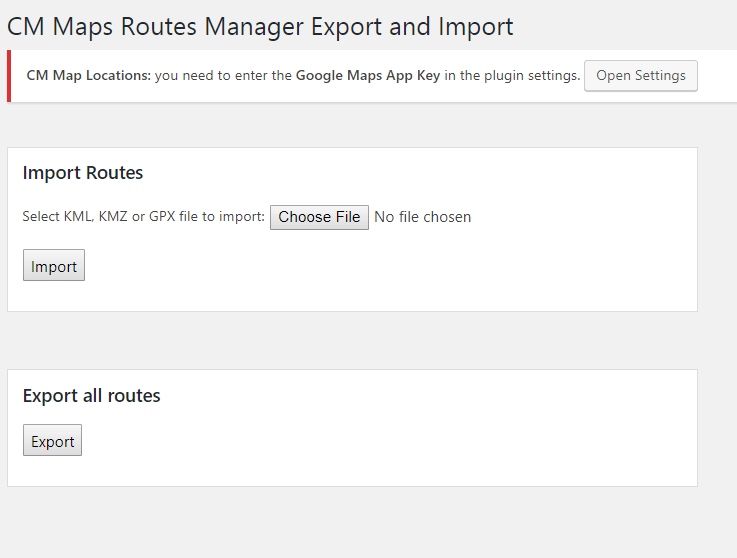The width and height of the screenshot is (737, 558).
Task: Click the blank gray area below the Export panel
Action: [350, 522]
